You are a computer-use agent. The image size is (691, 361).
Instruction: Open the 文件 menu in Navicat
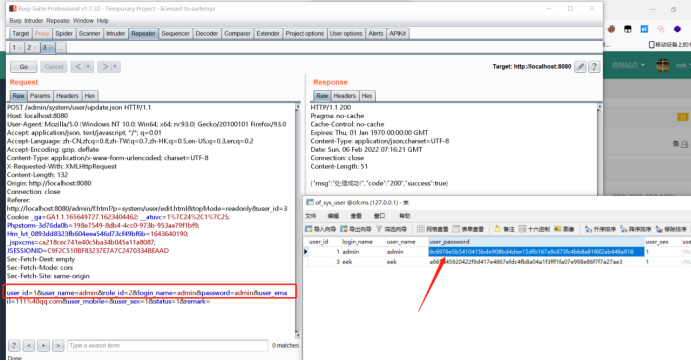pos(311,216)
